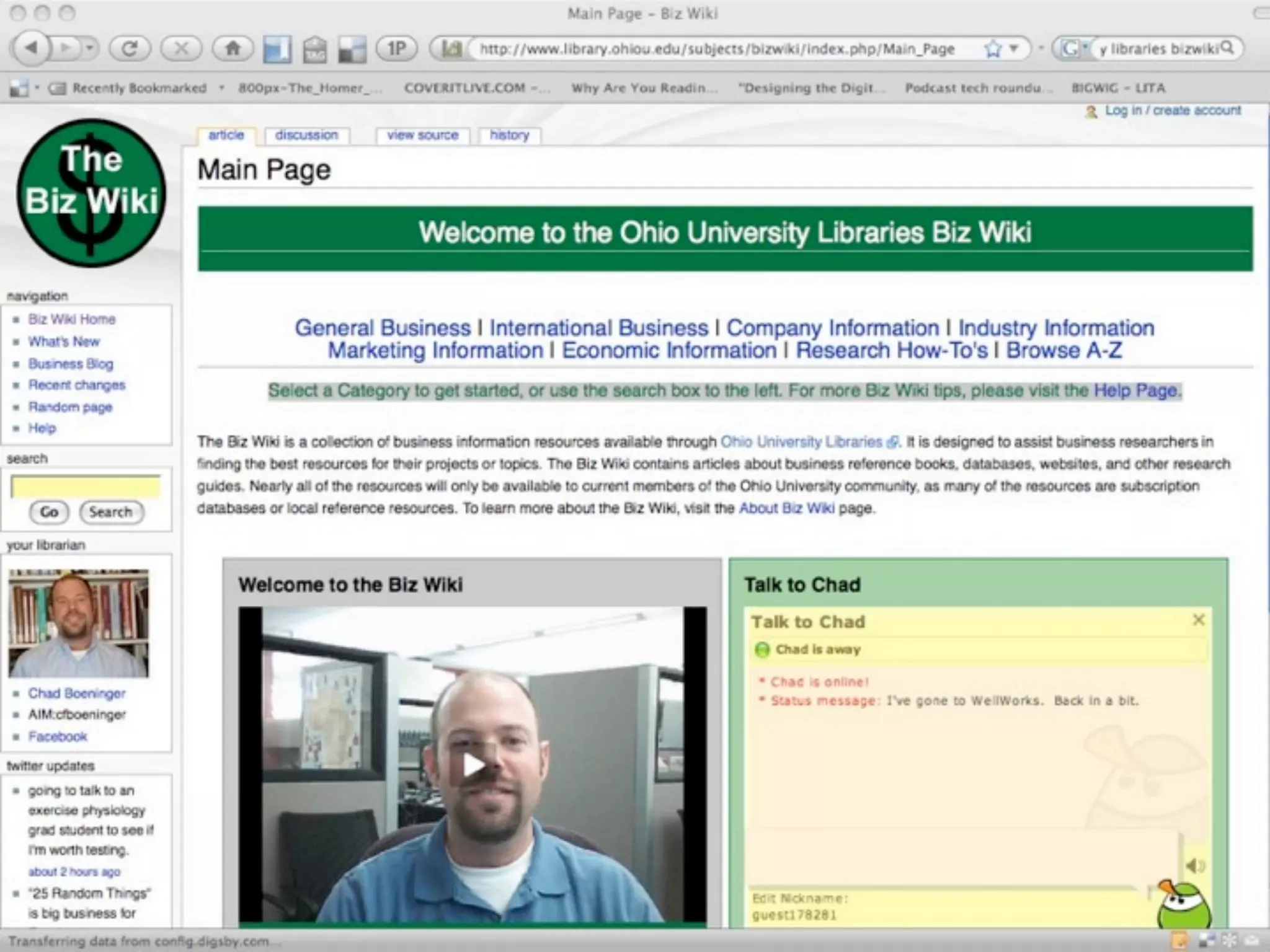Screen dimensions: 1270x952
Task: Click the 1P toolbar button
Action: 396,48
